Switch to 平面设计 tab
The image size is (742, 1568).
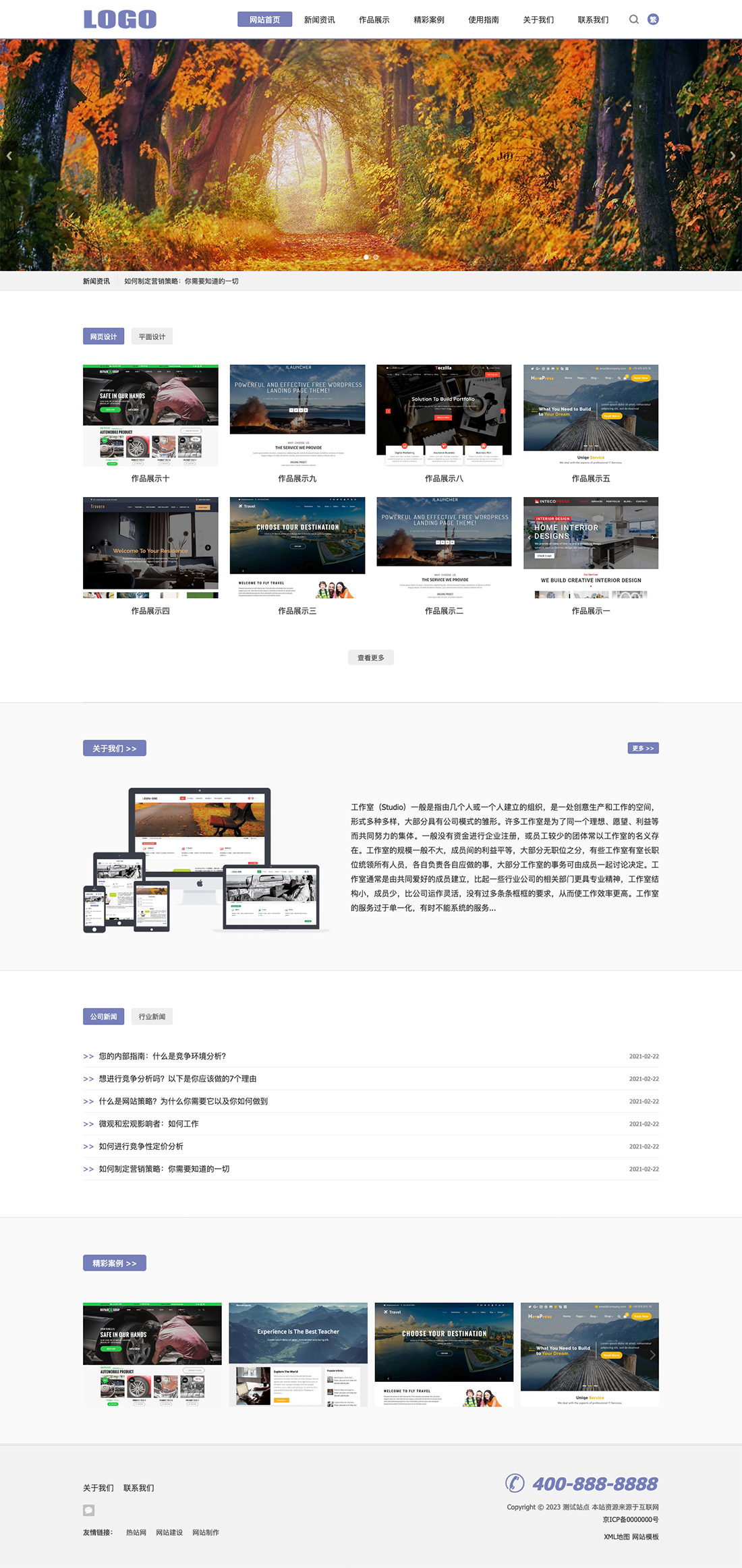point(152,337)
